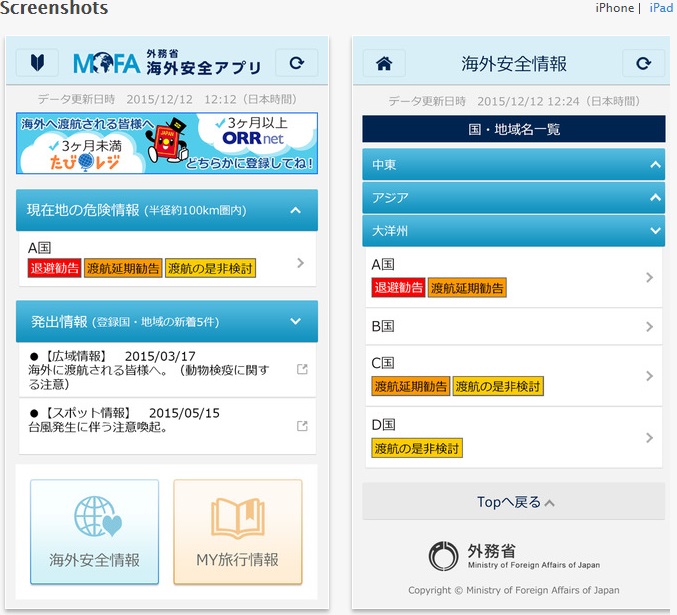Read 広域情報 2015/03/17 notice text
The image size is (677, 615).
pyautogui.click(x=149, y=370)
